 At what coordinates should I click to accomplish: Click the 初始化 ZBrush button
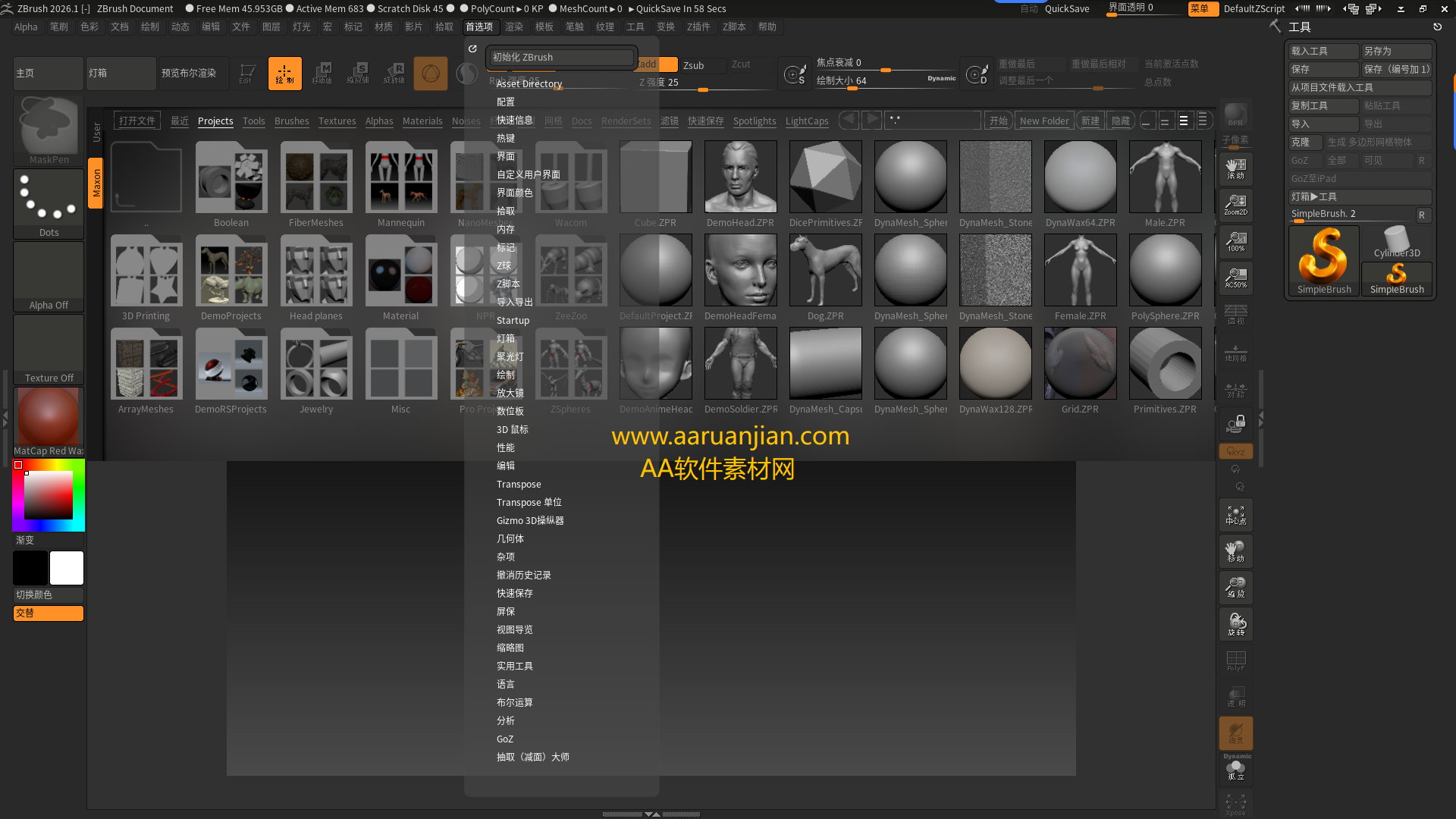pos(561,57)
